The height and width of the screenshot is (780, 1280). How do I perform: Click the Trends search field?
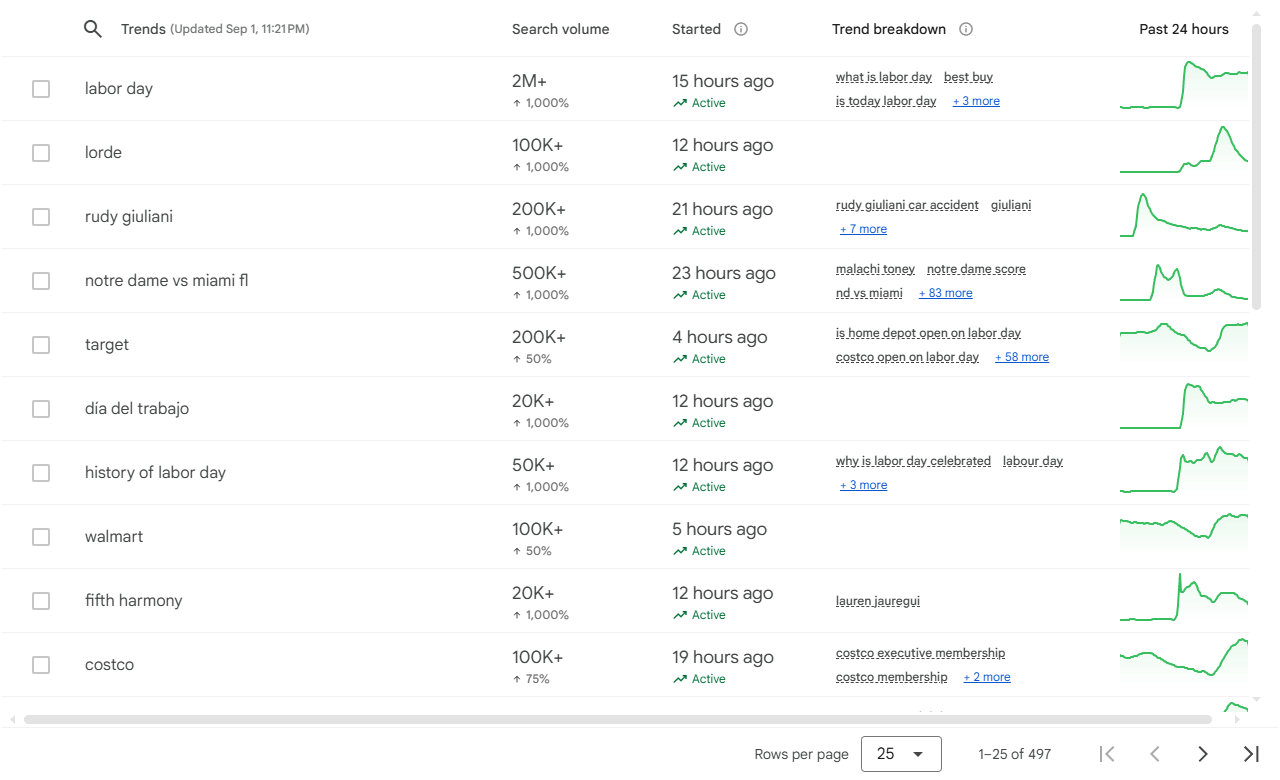(x=215, y=29)
